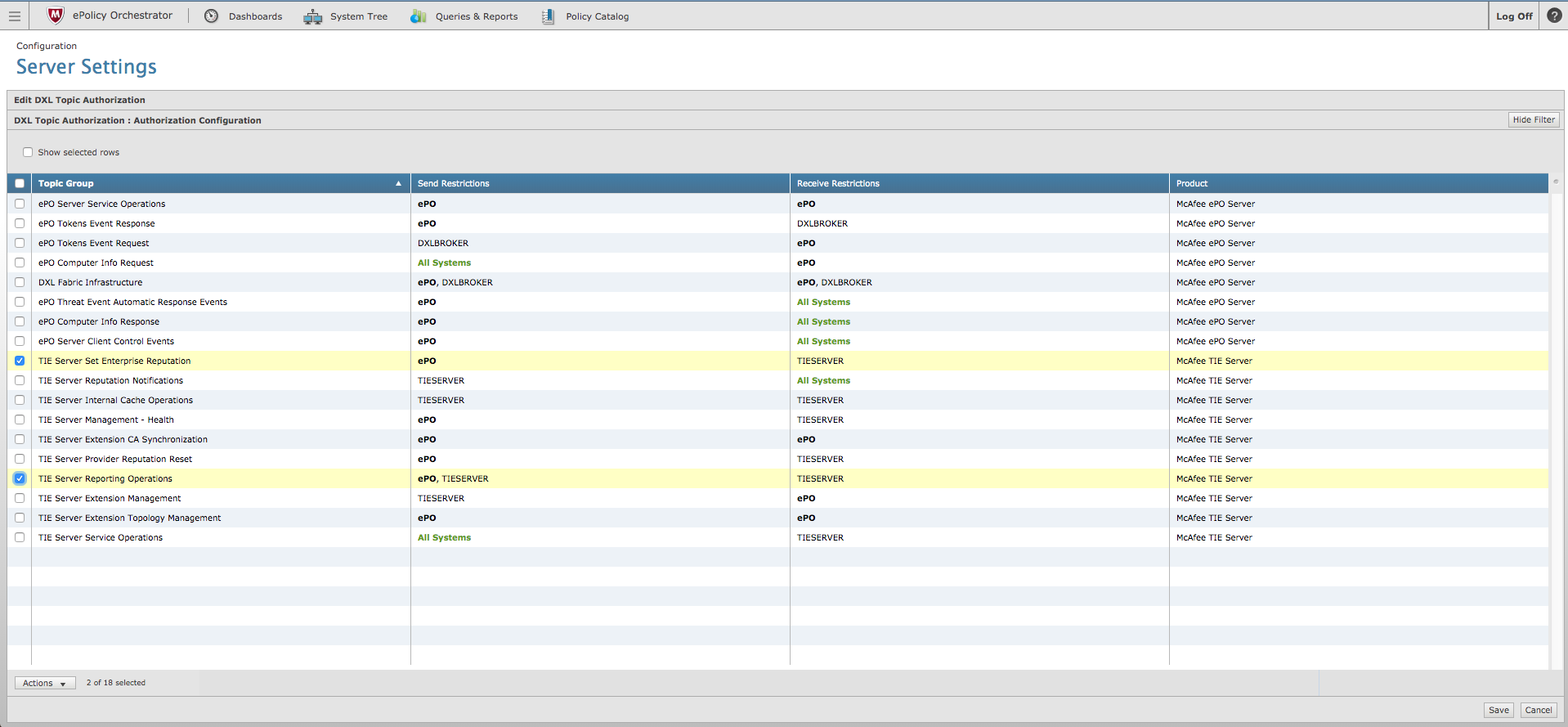The width and height of the screenshot is (1568, 727).
Task: Click the Policy Catalog document icon
Action: [548, 16]
